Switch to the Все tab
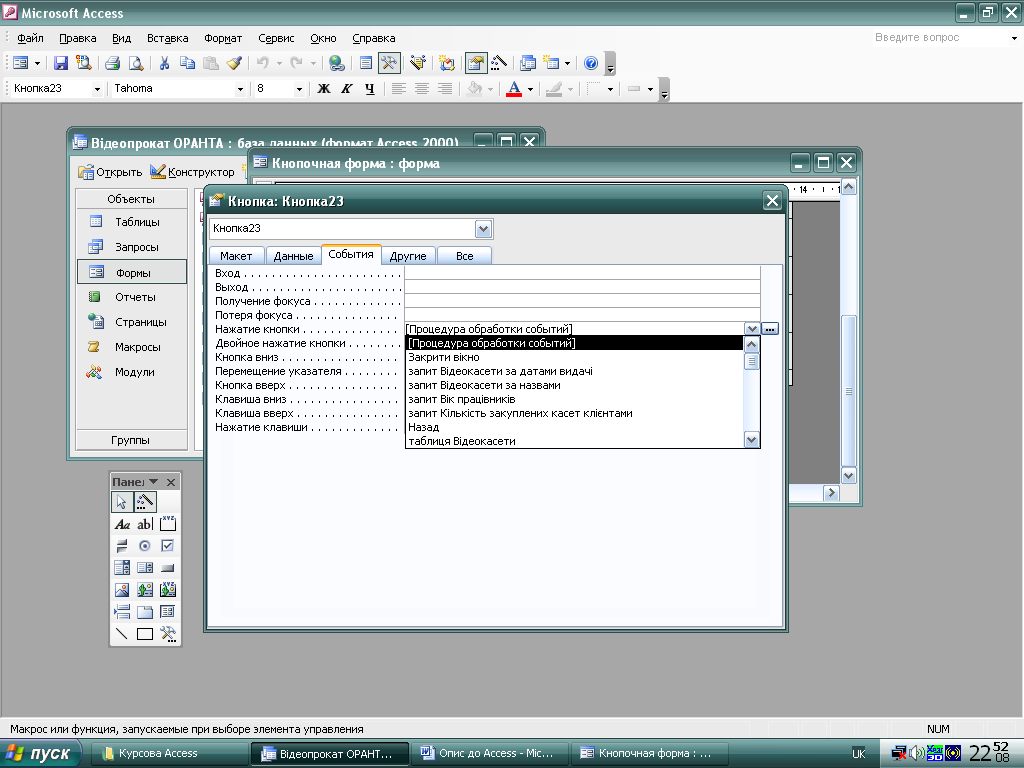This screenshot has height=768, width=1024. pos(464,256)
